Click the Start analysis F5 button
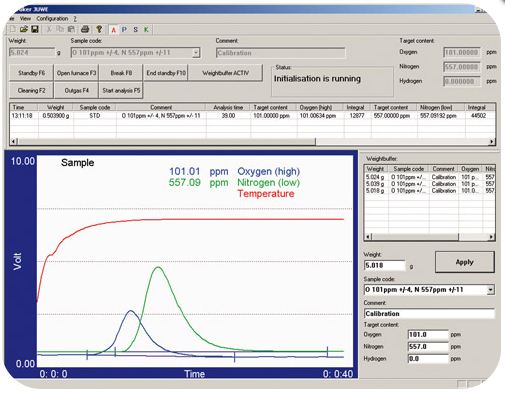 coord(121,90)
